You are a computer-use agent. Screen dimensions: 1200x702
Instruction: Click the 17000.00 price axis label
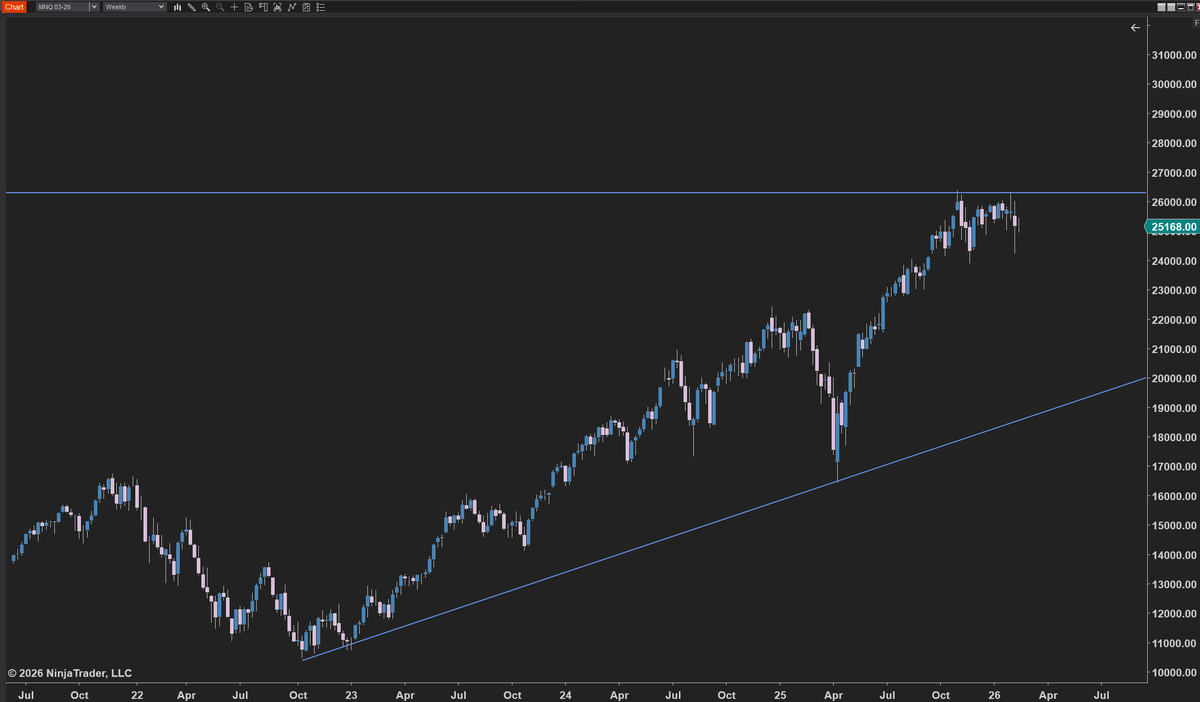click(x=1174, y=467)
